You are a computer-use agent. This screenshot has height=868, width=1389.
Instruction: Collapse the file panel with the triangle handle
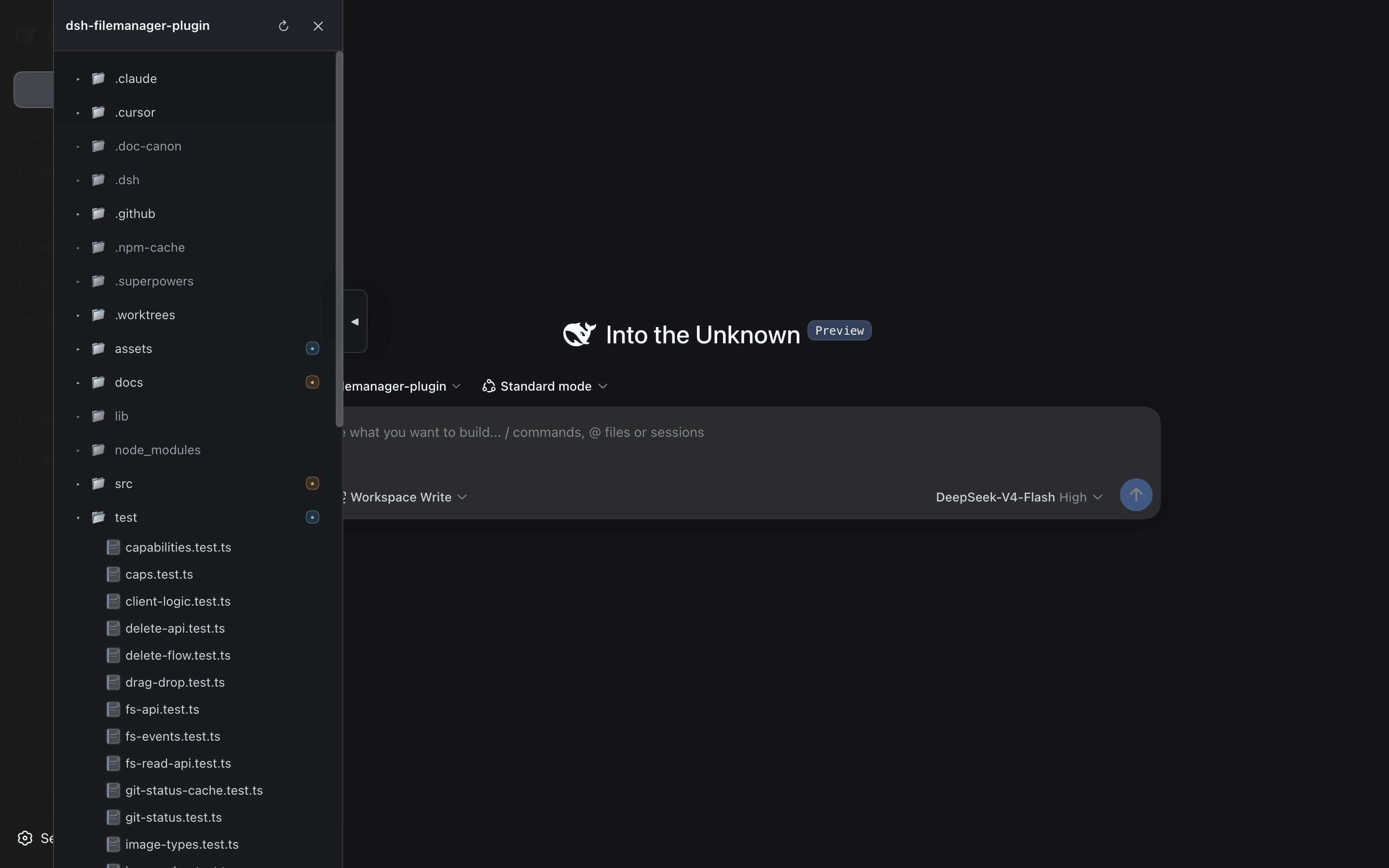(x=354, y=322)
